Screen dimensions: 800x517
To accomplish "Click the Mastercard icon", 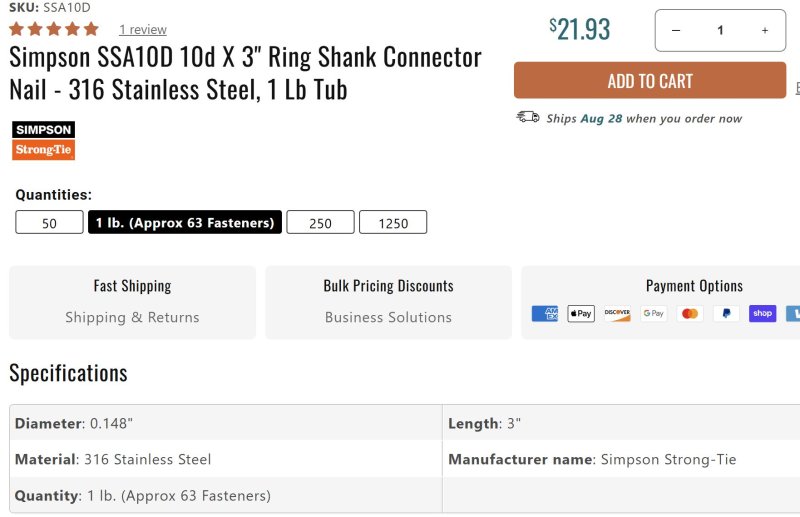I will (689, 314).
